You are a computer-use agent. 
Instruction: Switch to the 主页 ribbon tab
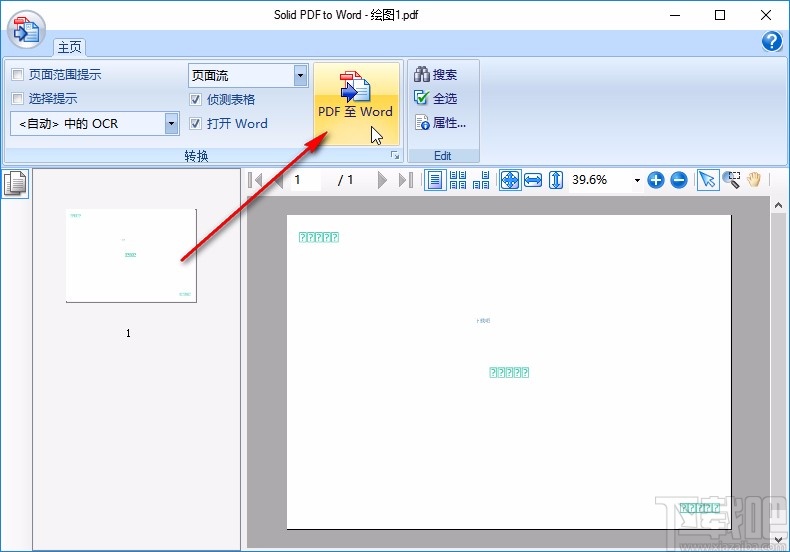(x=70, y=47)
